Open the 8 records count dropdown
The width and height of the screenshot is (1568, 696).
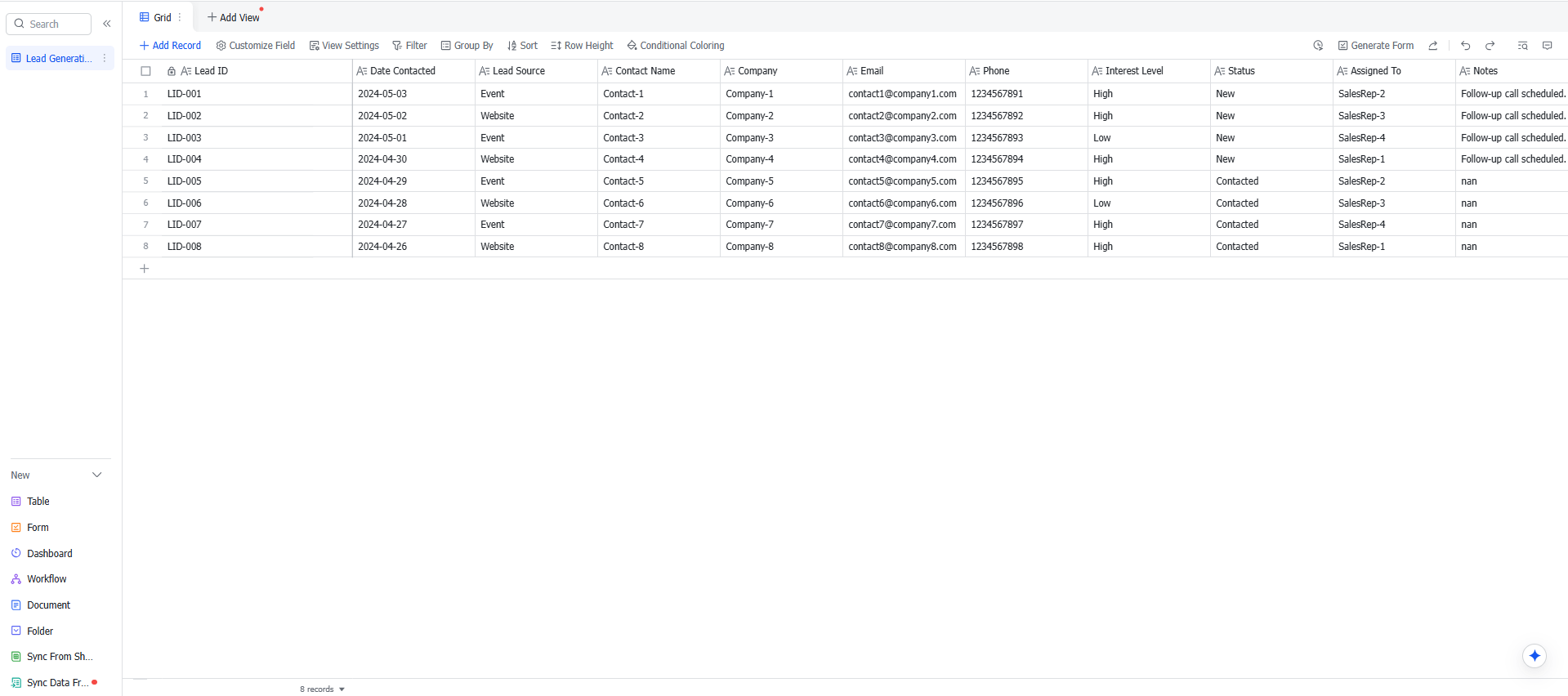322,689
